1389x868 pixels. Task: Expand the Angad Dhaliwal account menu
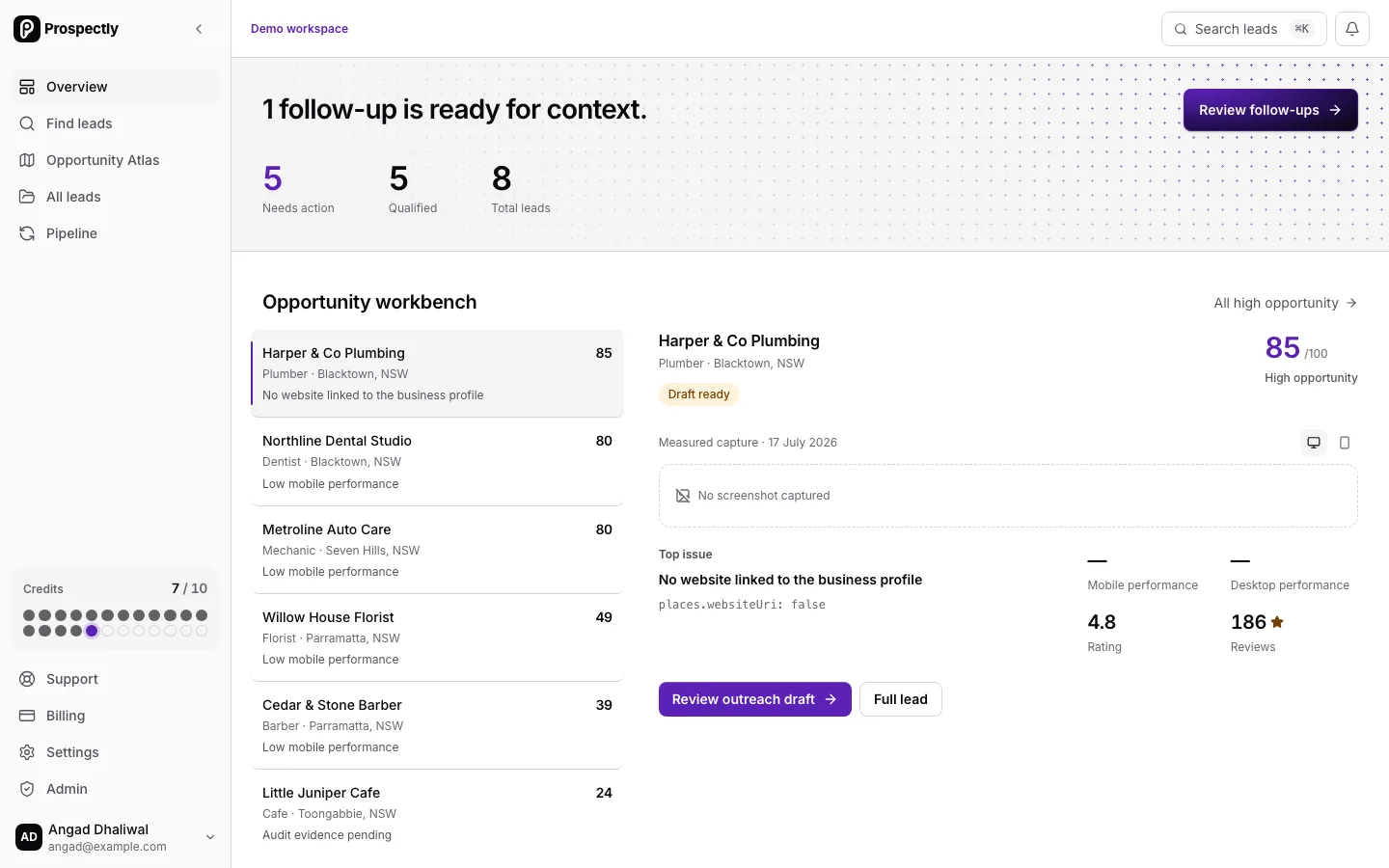[115, 837]
